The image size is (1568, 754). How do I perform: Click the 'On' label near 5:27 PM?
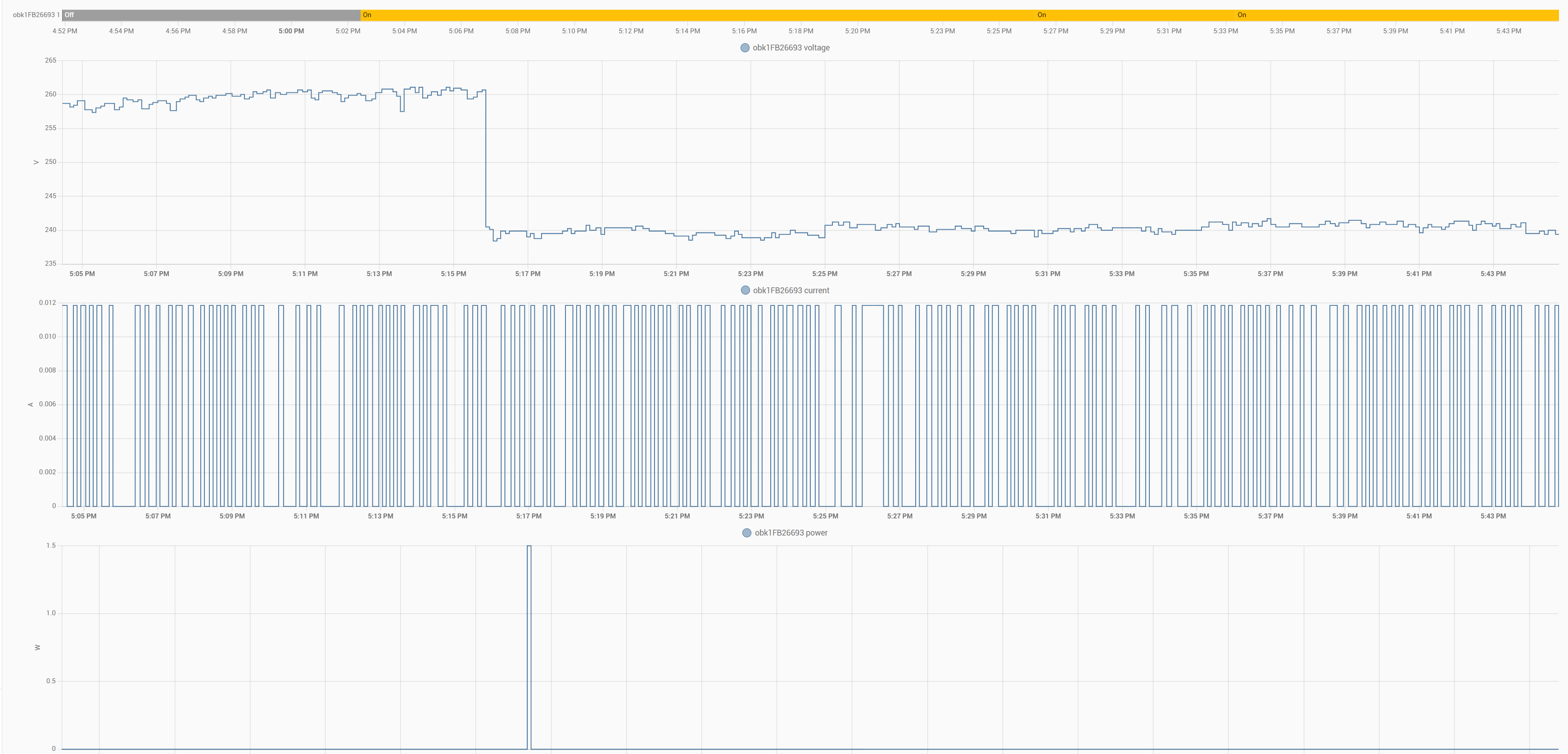click(x=1041, y=14)
